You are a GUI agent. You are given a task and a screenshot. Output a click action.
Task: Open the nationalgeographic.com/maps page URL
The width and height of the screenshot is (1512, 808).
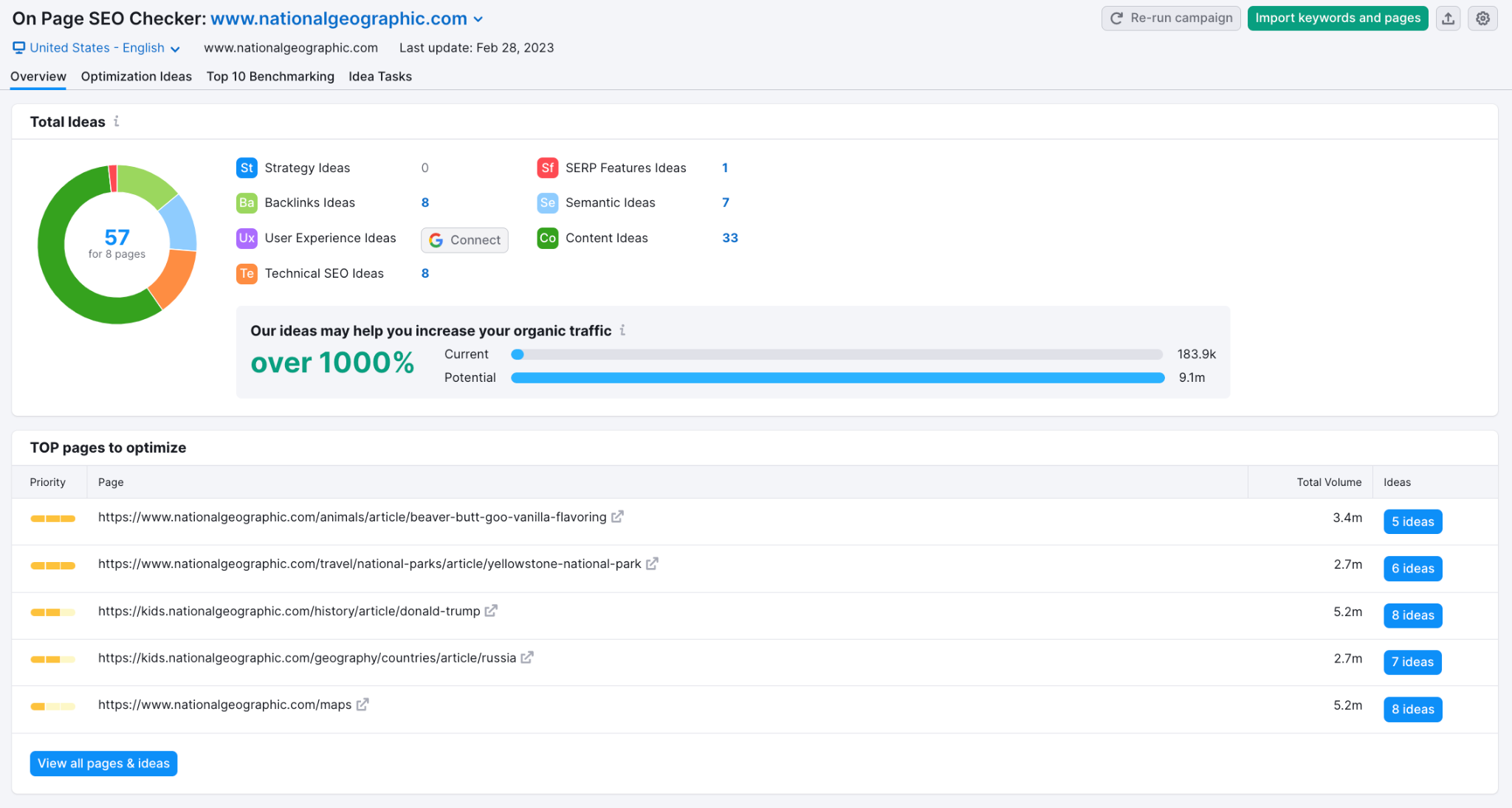(x=224, y=705)
